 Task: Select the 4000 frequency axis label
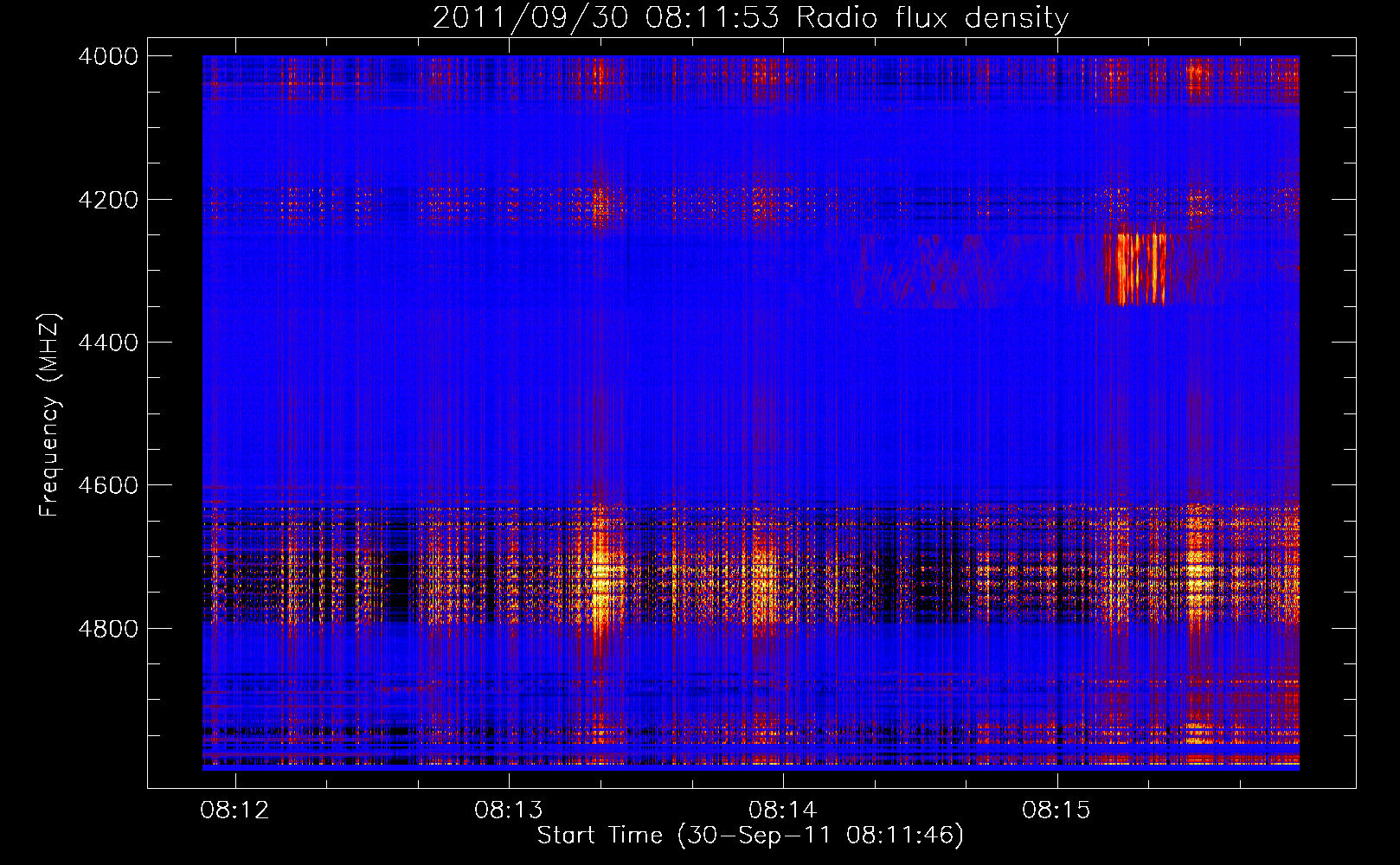(x=107, y=56)
